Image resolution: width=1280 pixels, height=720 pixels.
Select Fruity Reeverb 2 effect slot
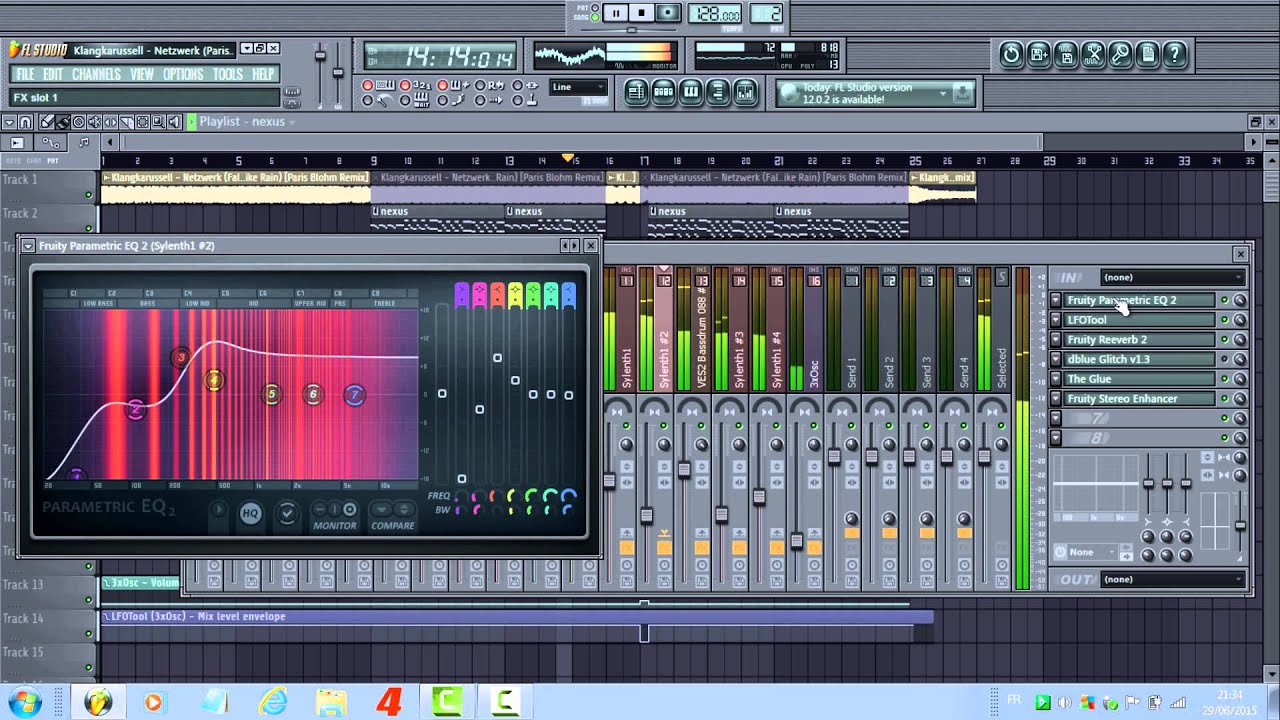[x=1139, y=340]
